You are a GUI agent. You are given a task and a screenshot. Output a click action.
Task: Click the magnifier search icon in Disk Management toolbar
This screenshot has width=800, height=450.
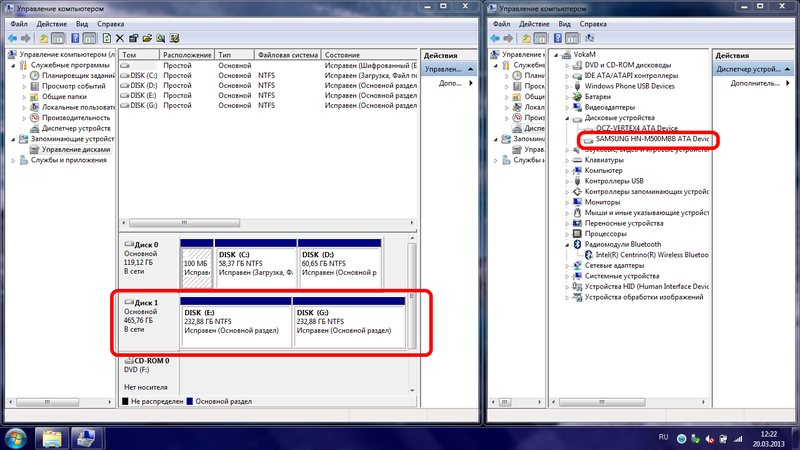click(x=161, y=38)
